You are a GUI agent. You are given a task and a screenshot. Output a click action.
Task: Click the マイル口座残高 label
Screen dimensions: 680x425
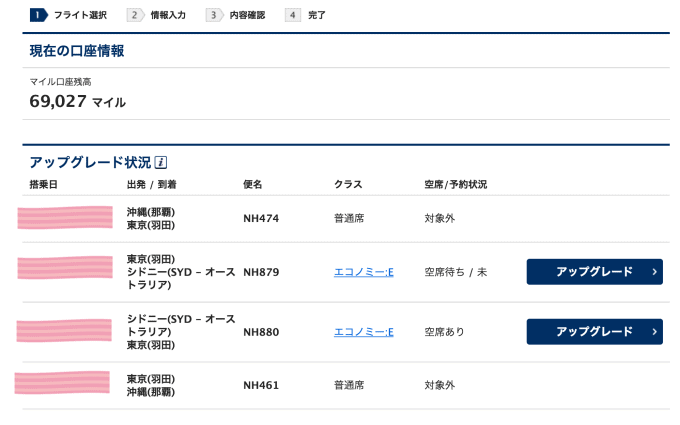coord(60,82)
